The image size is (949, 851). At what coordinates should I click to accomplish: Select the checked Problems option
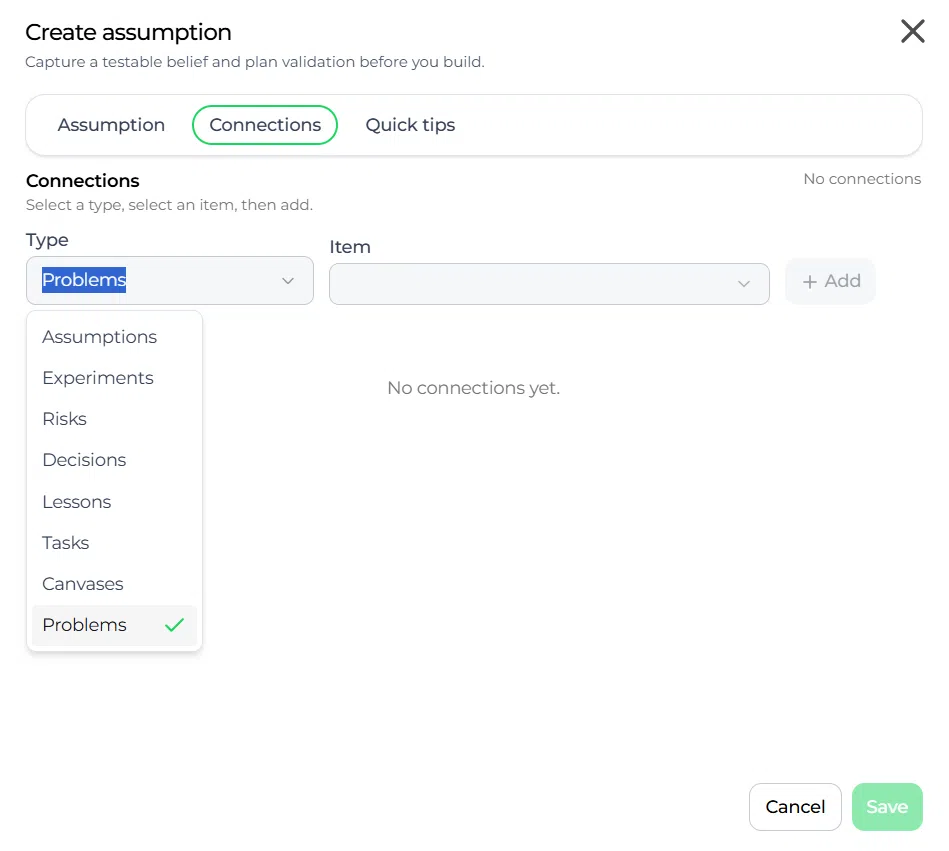coord(114,625)
